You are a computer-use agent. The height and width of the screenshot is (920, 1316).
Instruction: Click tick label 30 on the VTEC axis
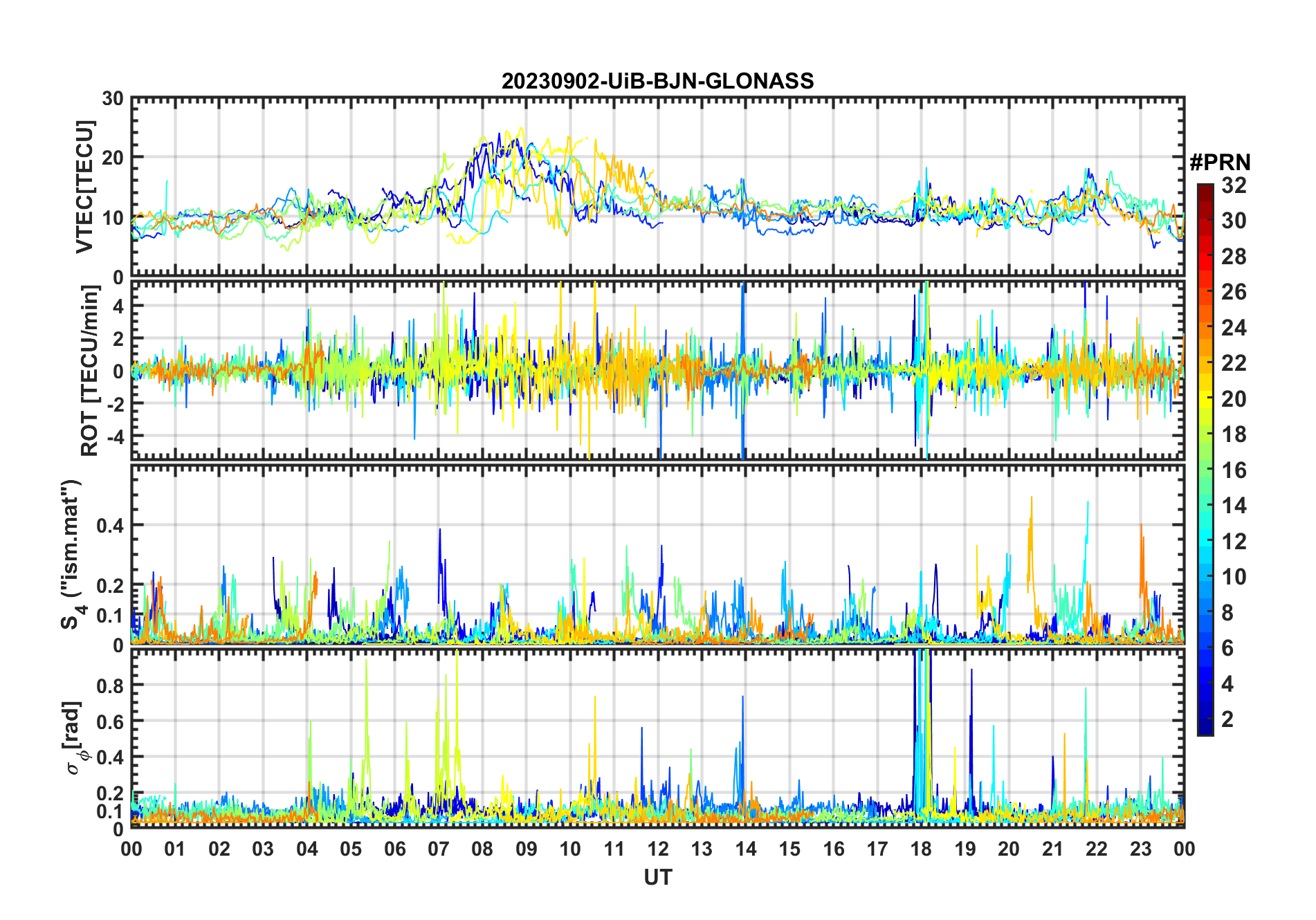pyautogui.click(x=113, y=99)
